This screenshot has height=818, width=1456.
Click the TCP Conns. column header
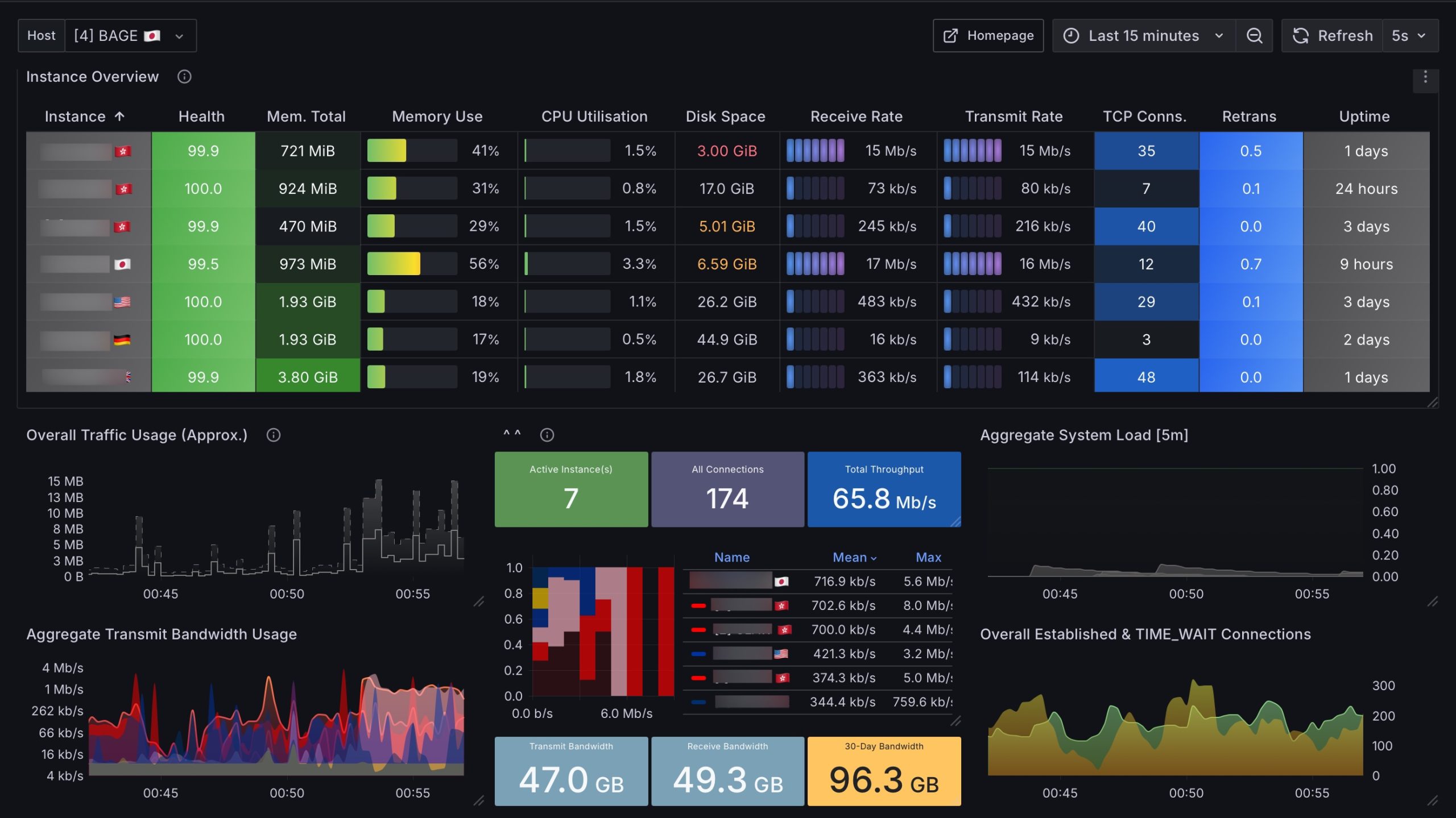coord(1145,117)
